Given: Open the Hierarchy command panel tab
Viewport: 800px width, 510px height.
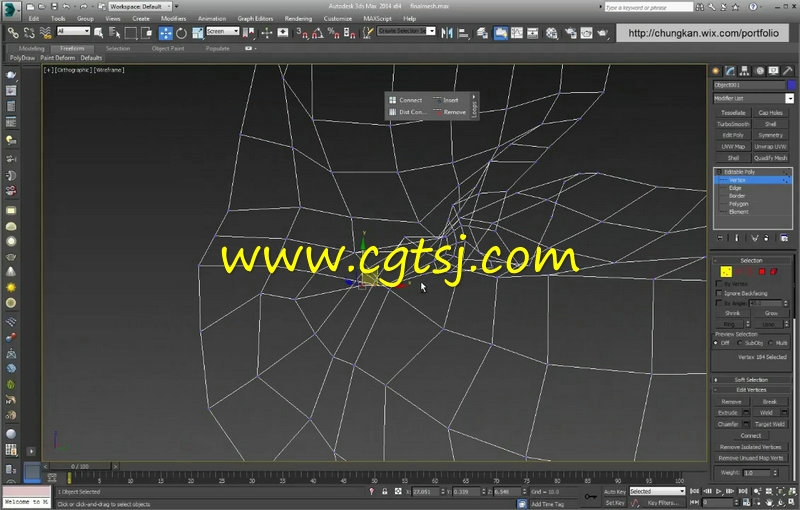Looking at the screenshot, I should [x=746, y=70].
